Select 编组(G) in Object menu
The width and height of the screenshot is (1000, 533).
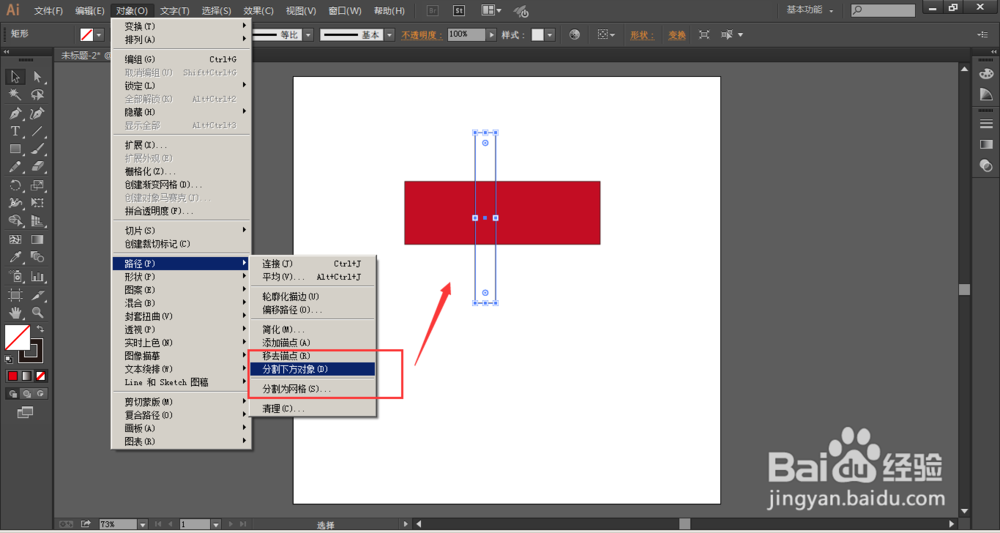tap(181, 59)
